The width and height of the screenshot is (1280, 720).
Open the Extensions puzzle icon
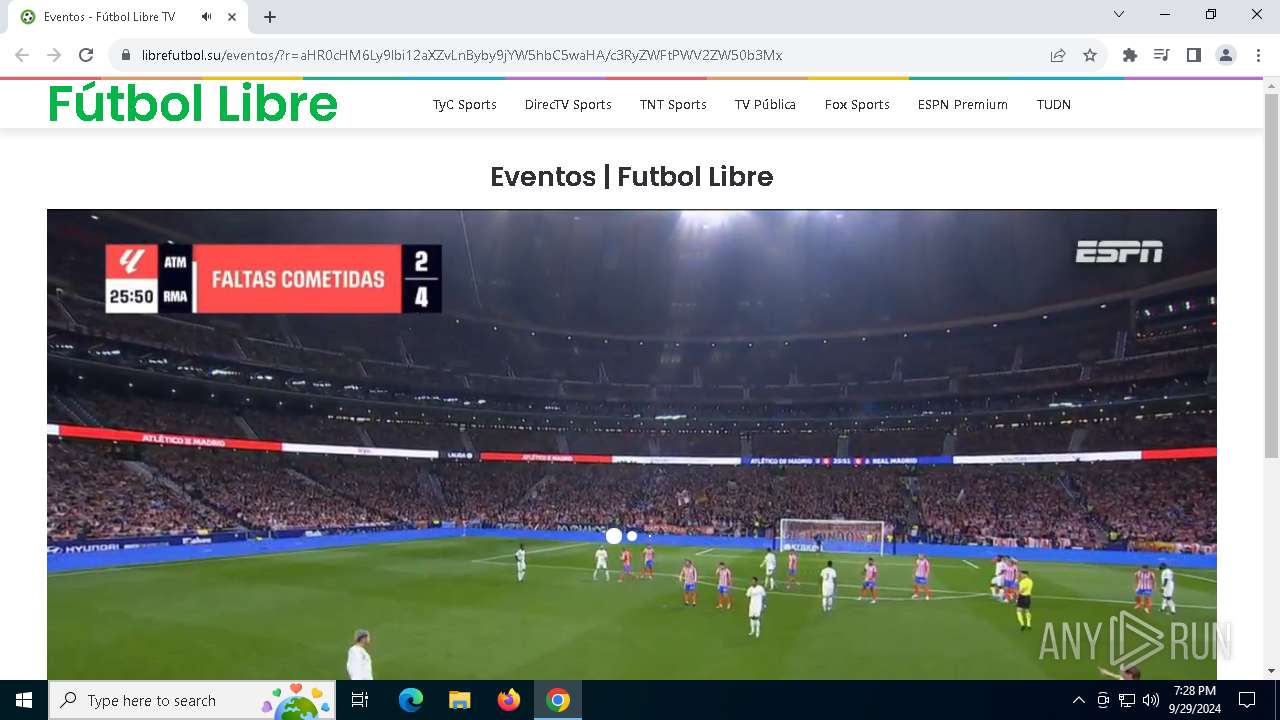[x=1130, y=55]
